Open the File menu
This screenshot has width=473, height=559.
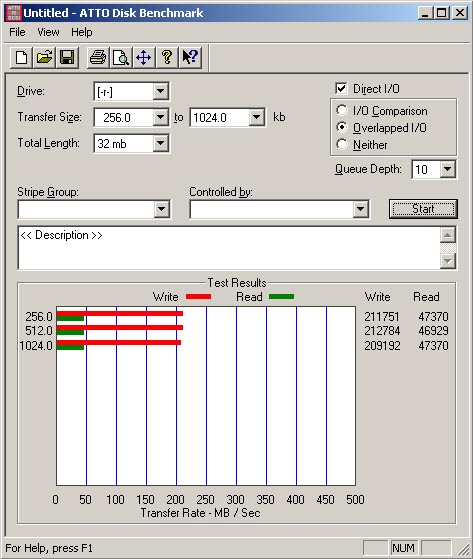coord(17,32)
